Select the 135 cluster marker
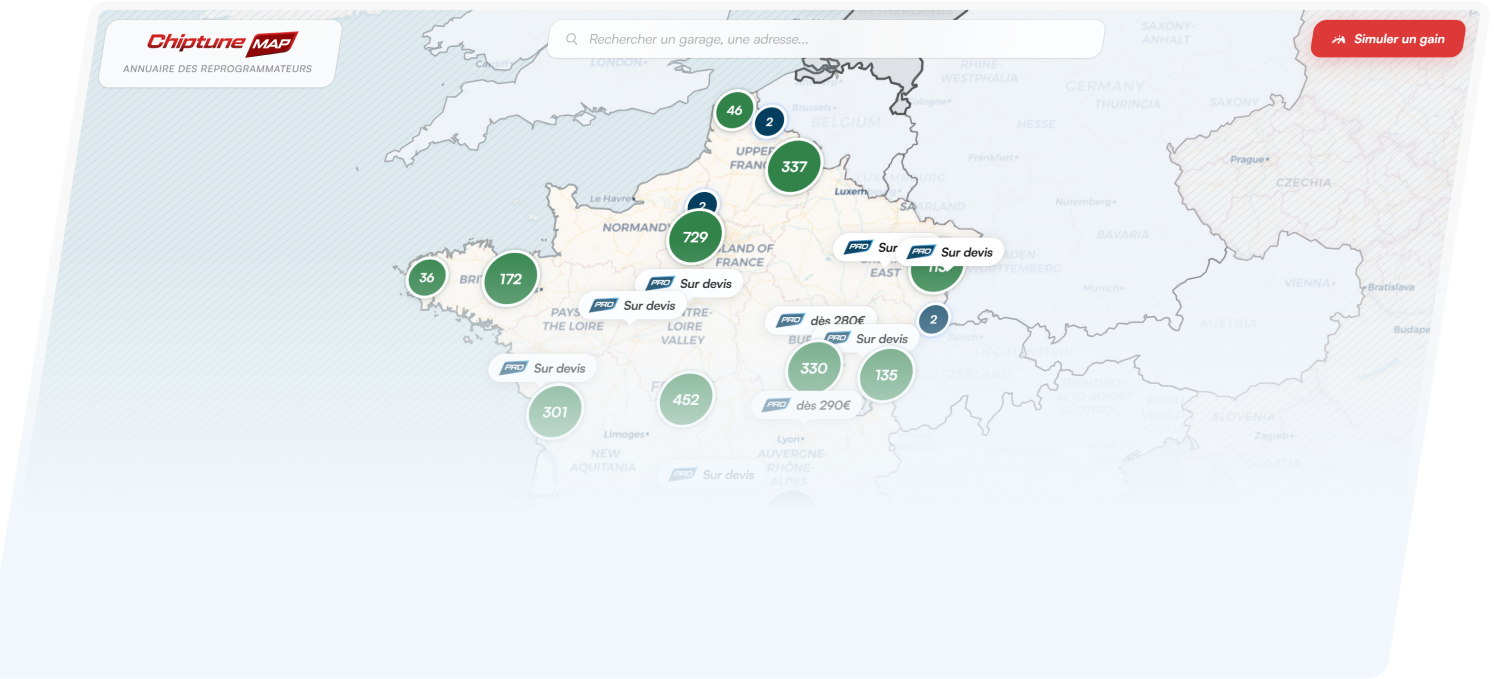Viewport: 1494px width, 679px height. (886, 375)
